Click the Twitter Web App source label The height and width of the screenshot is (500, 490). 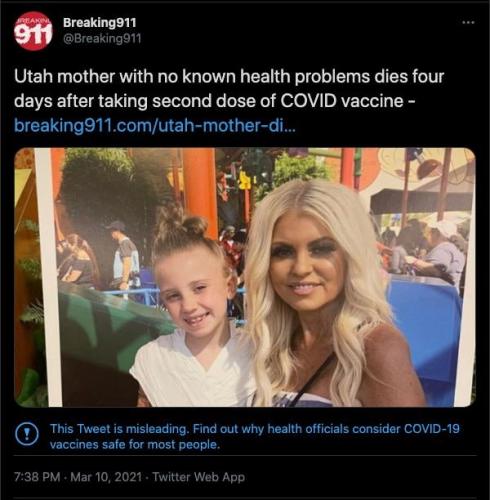[199, 477]
